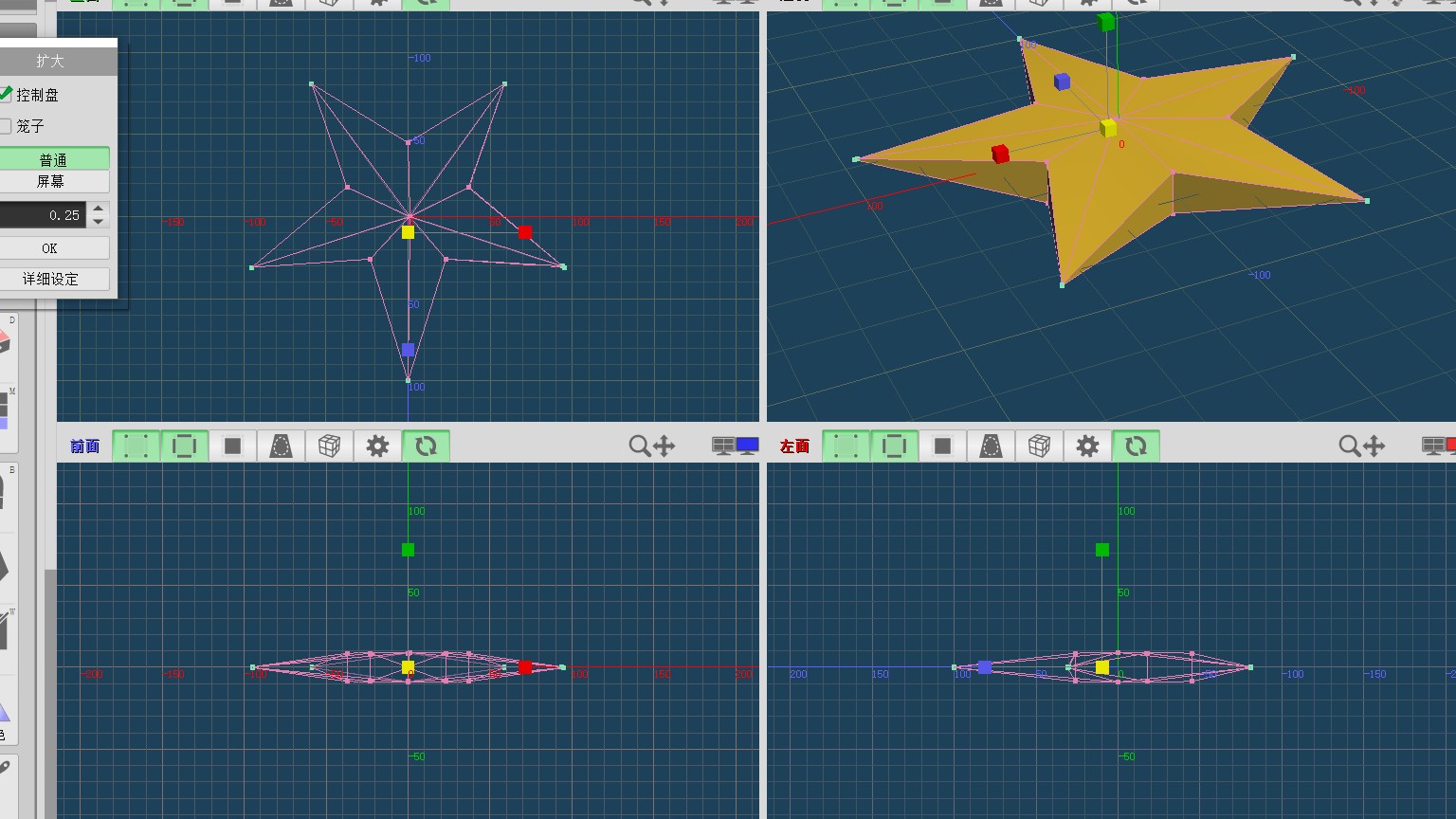
Task: Increase the 0.25 value with up arrow
Action: 99,208
